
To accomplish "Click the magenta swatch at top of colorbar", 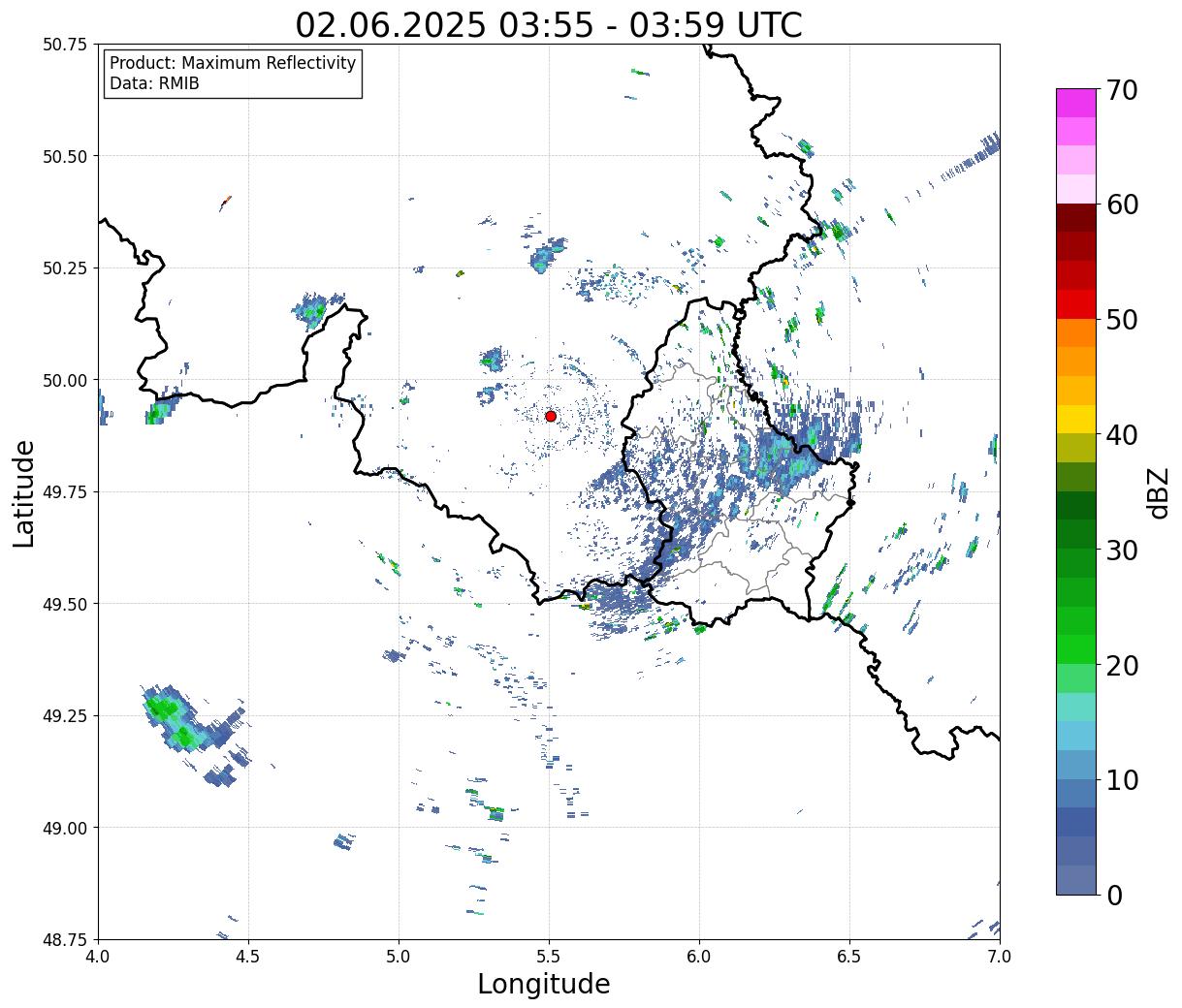I will point(1075,103).
